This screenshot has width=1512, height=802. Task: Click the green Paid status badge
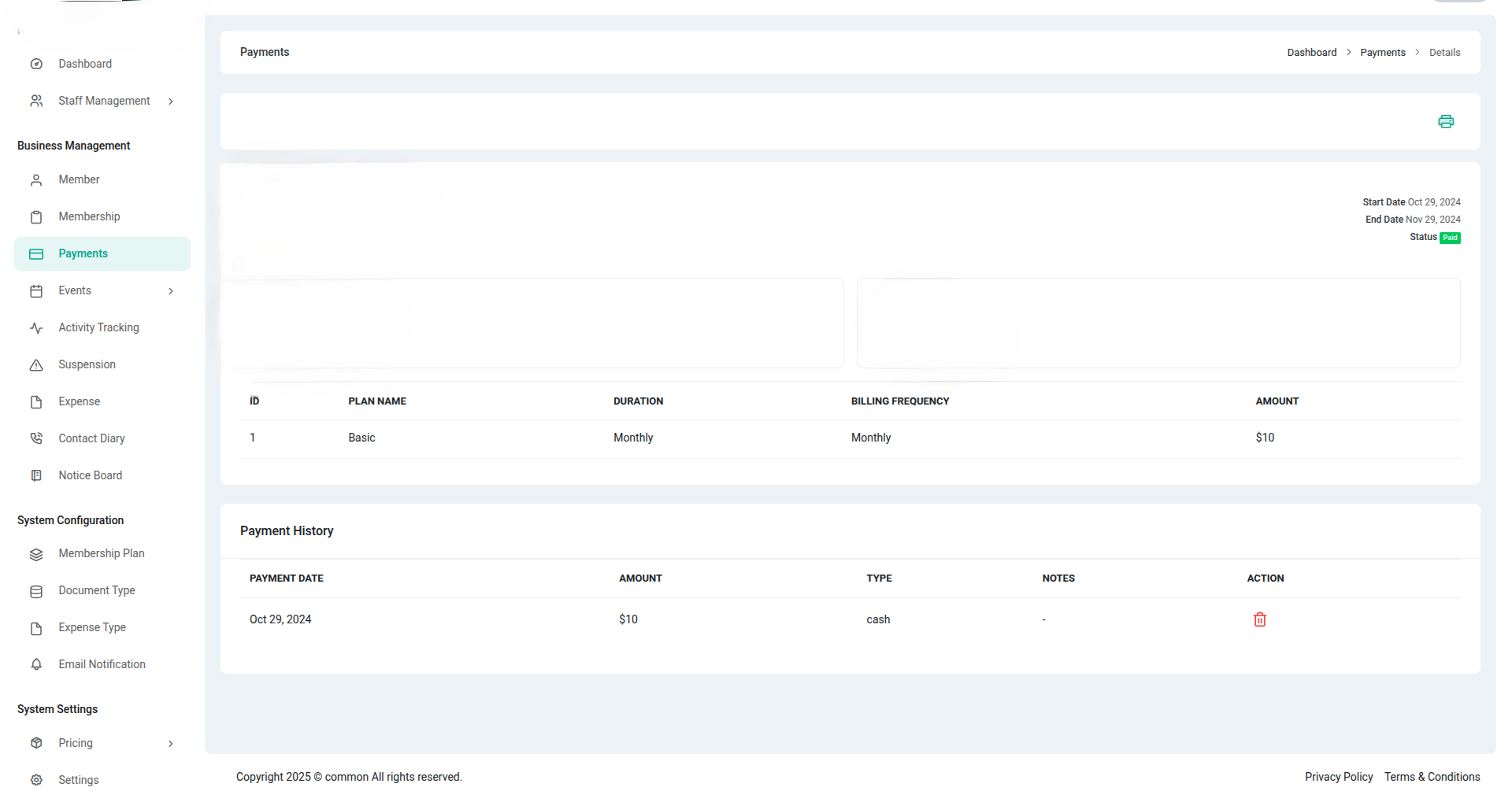coord(1450,238)
